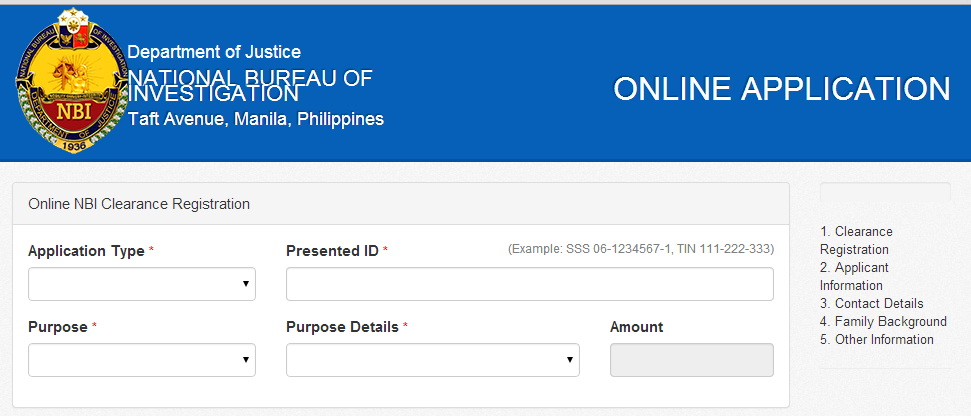Click the Application Type label
Viewport: 971px width, 416px height.
pyautogui.click(x=86, y=251)
